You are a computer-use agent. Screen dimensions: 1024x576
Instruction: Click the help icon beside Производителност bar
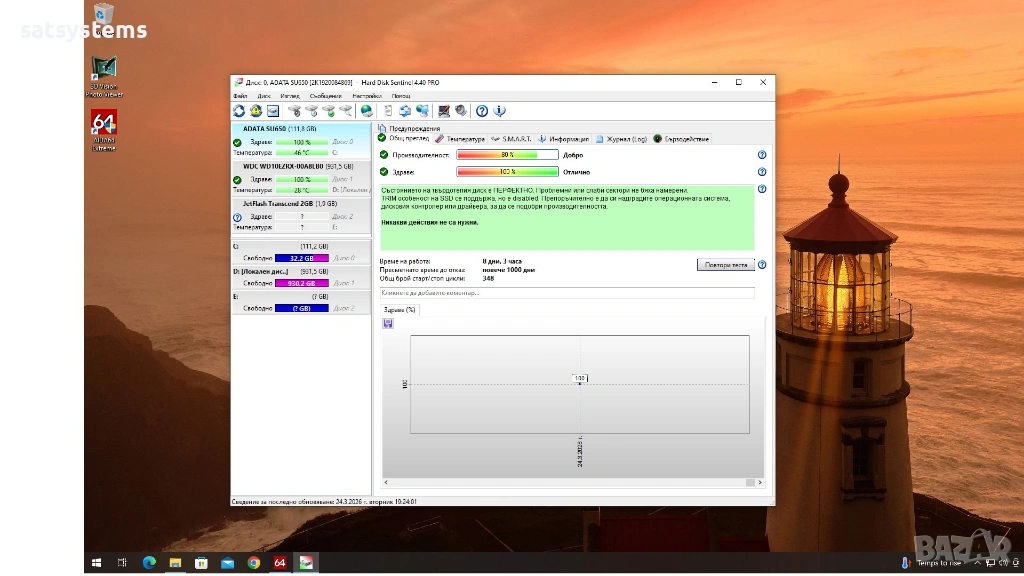coord(762,155)
